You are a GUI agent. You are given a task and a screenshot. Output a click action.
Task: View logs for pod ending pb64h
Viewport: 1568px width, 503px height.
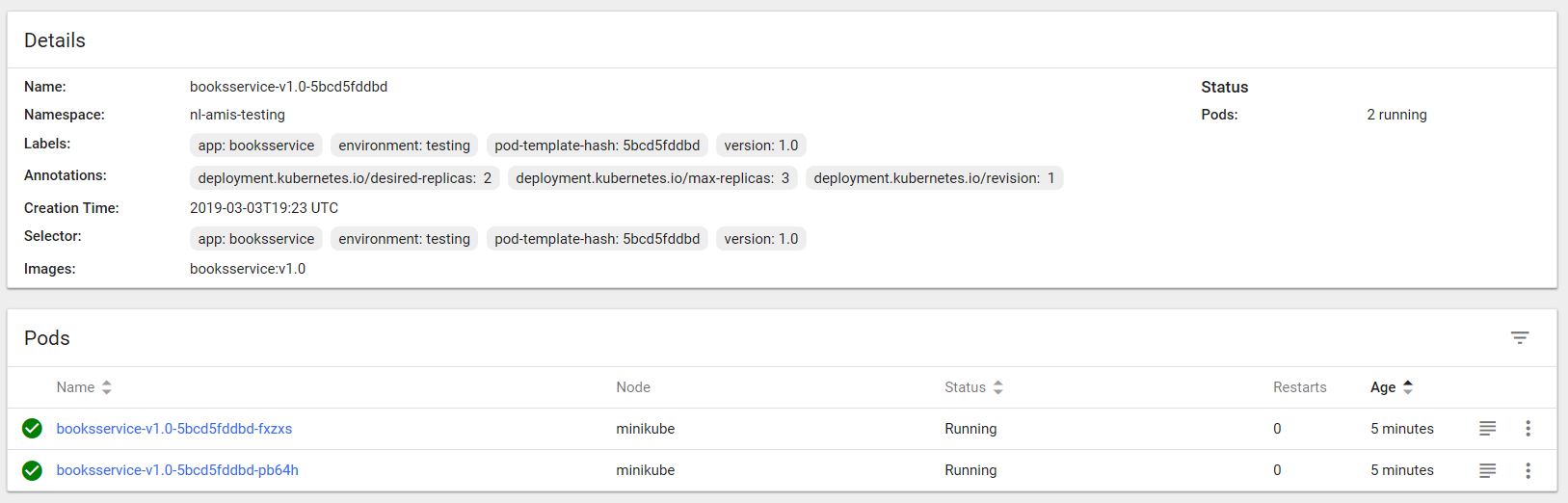(x=1487, y=470)
